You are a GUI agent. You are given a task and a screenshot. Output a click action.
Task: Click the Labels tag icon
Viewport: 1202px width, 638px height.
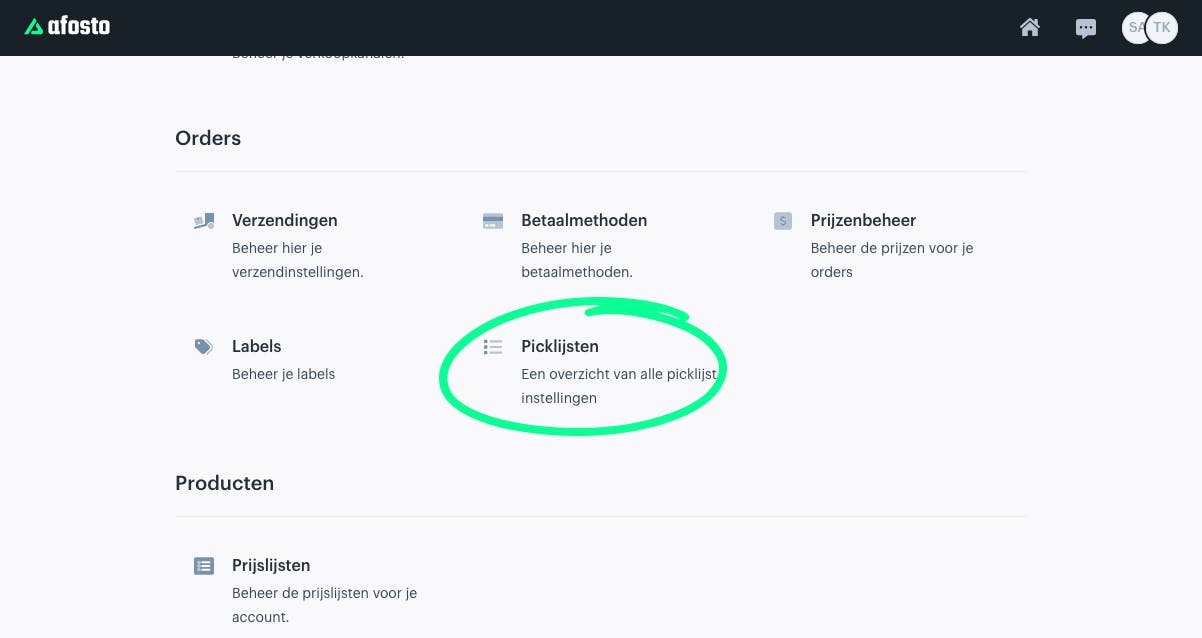[x=204, y=347]
